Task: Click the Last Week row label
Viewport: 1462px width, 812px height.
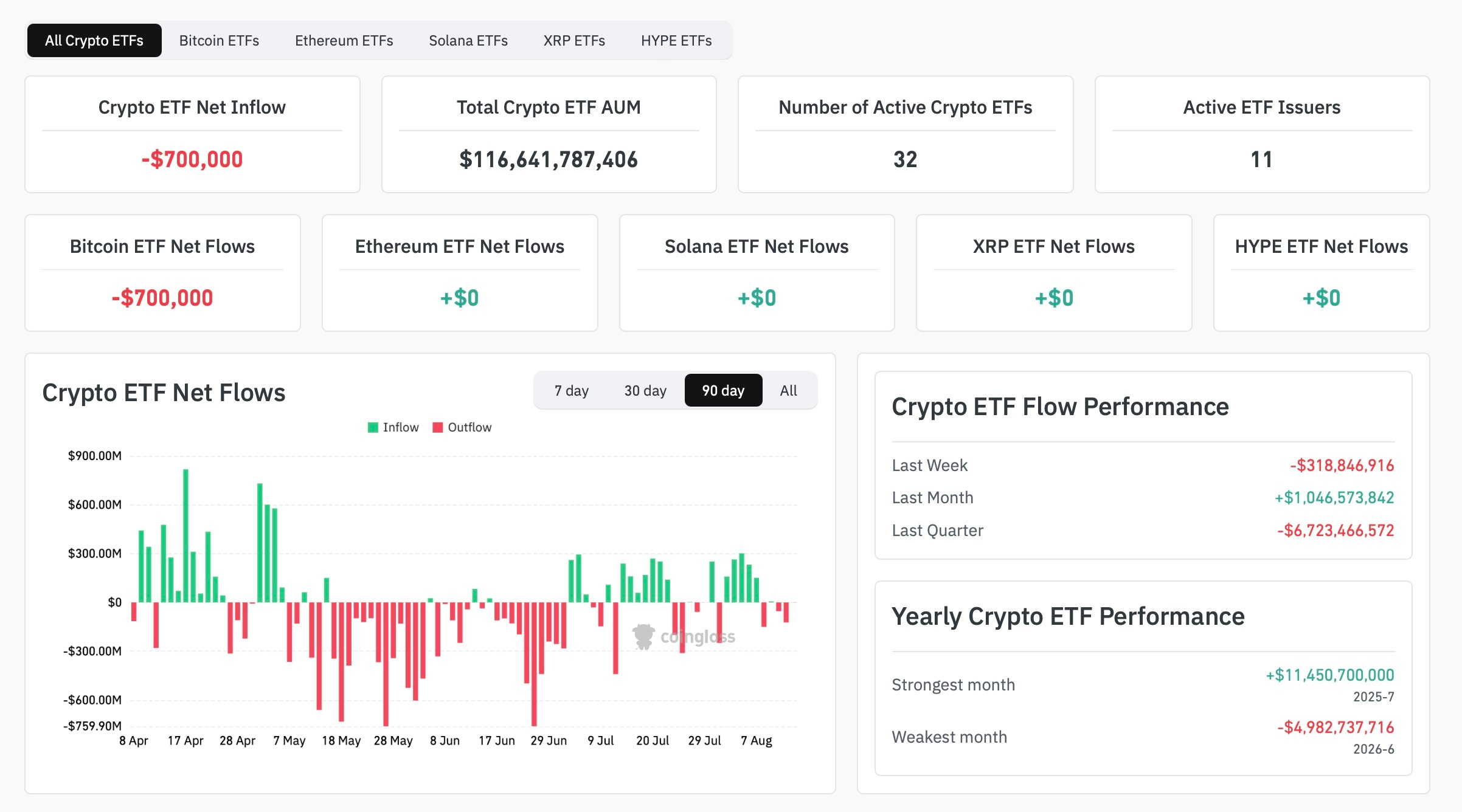Action: click(929, 465)
